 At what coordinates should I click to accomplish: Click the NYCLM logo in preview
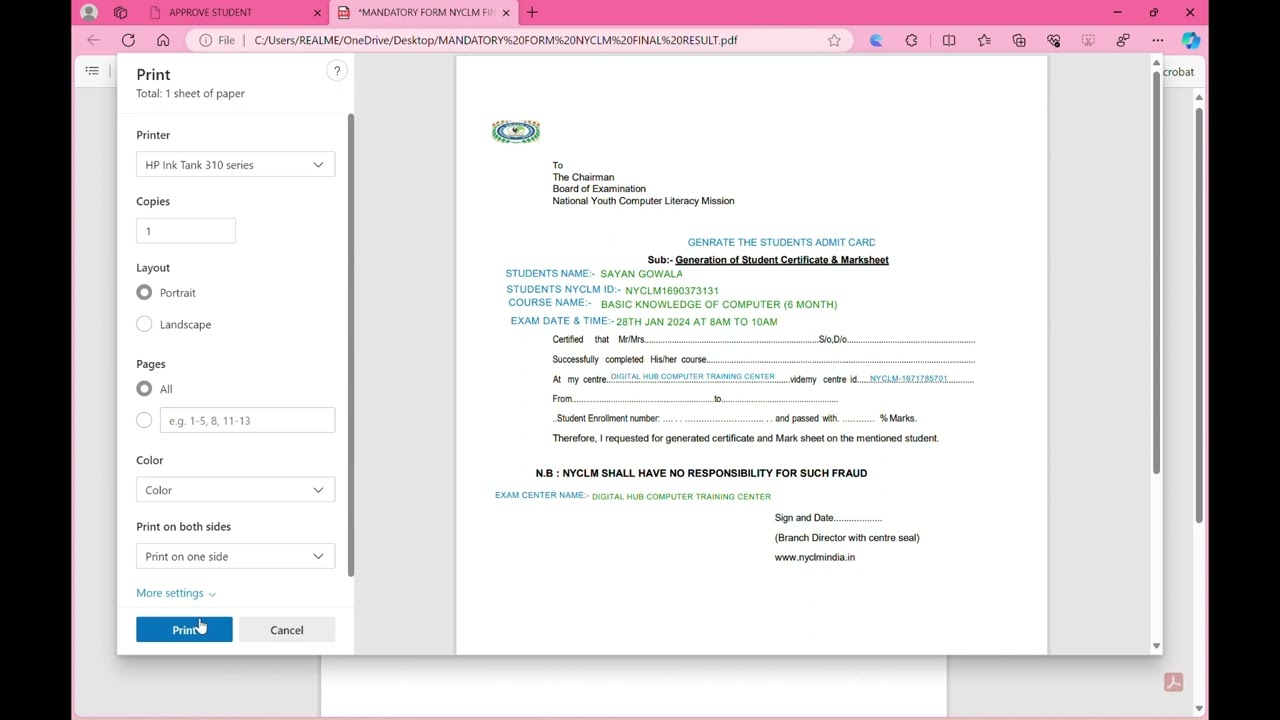516,131
